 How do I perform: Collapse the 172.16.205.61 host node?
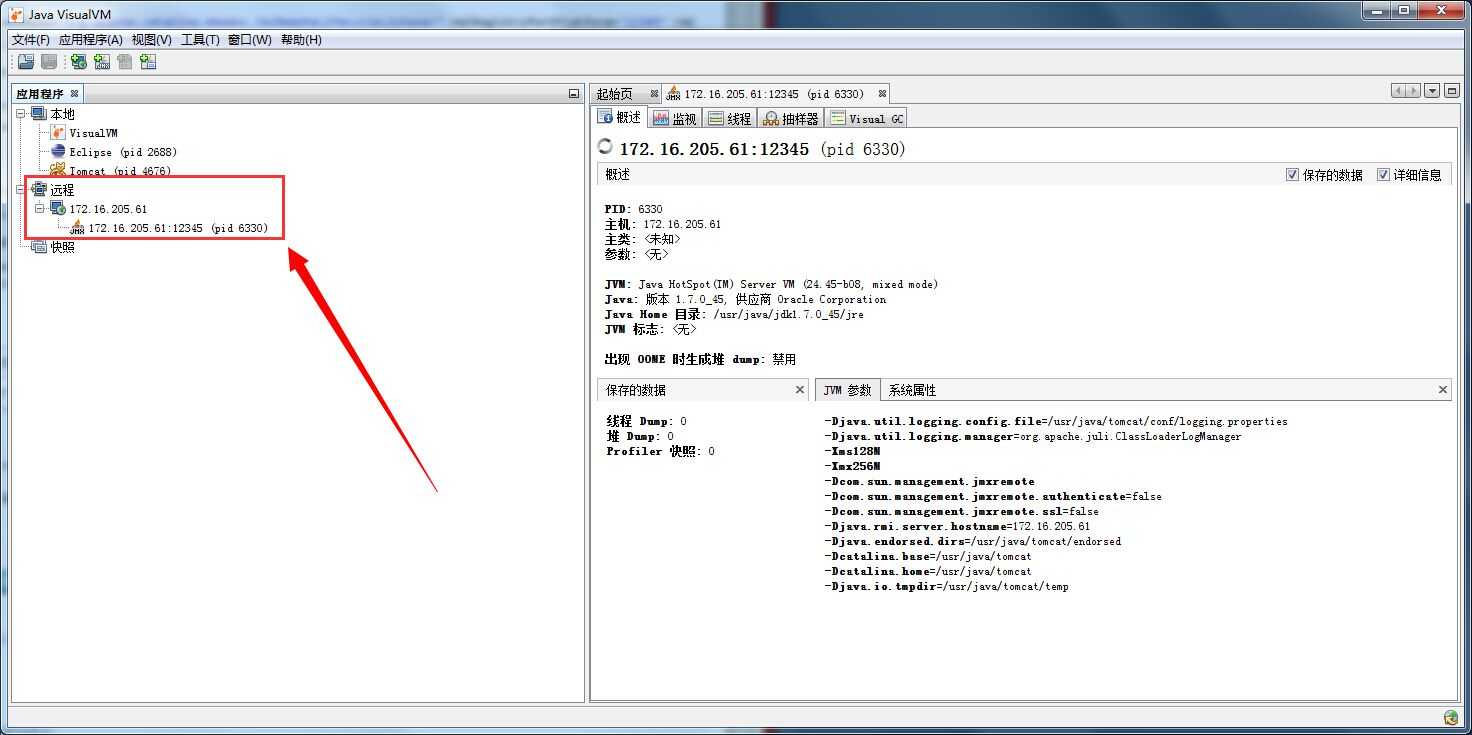[40, 209]
